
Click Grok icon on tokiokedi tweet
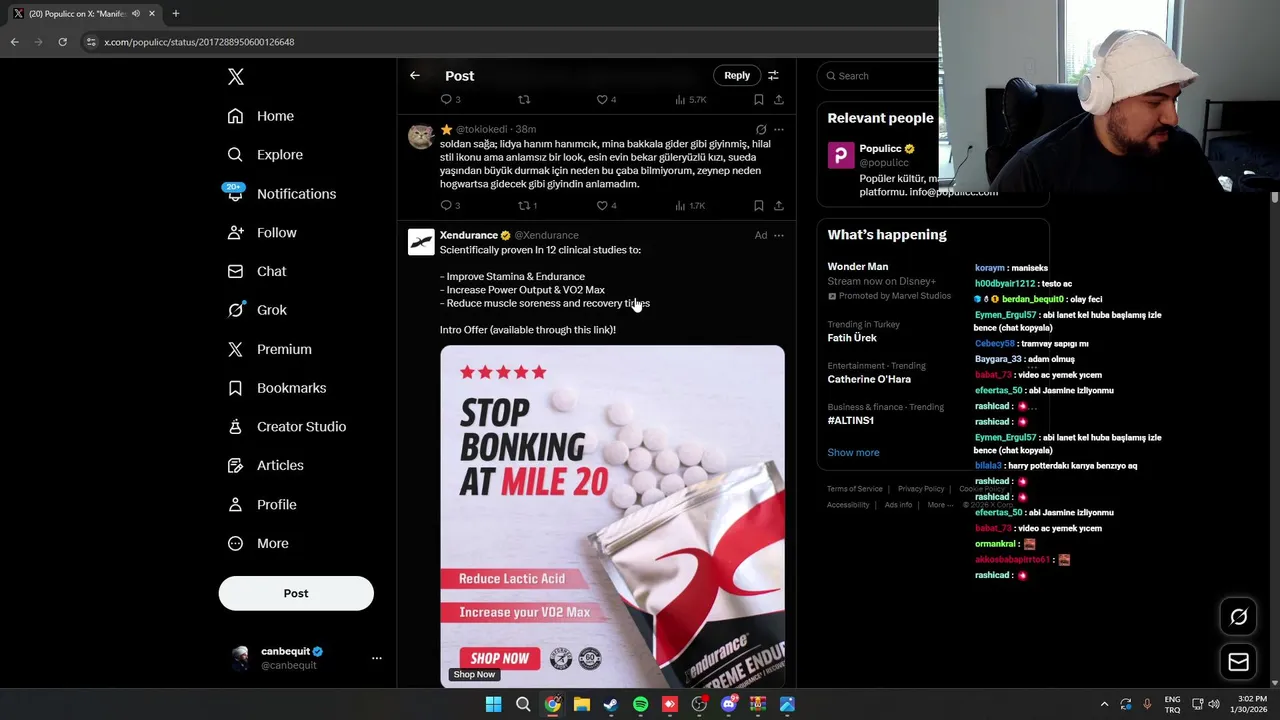761,130
